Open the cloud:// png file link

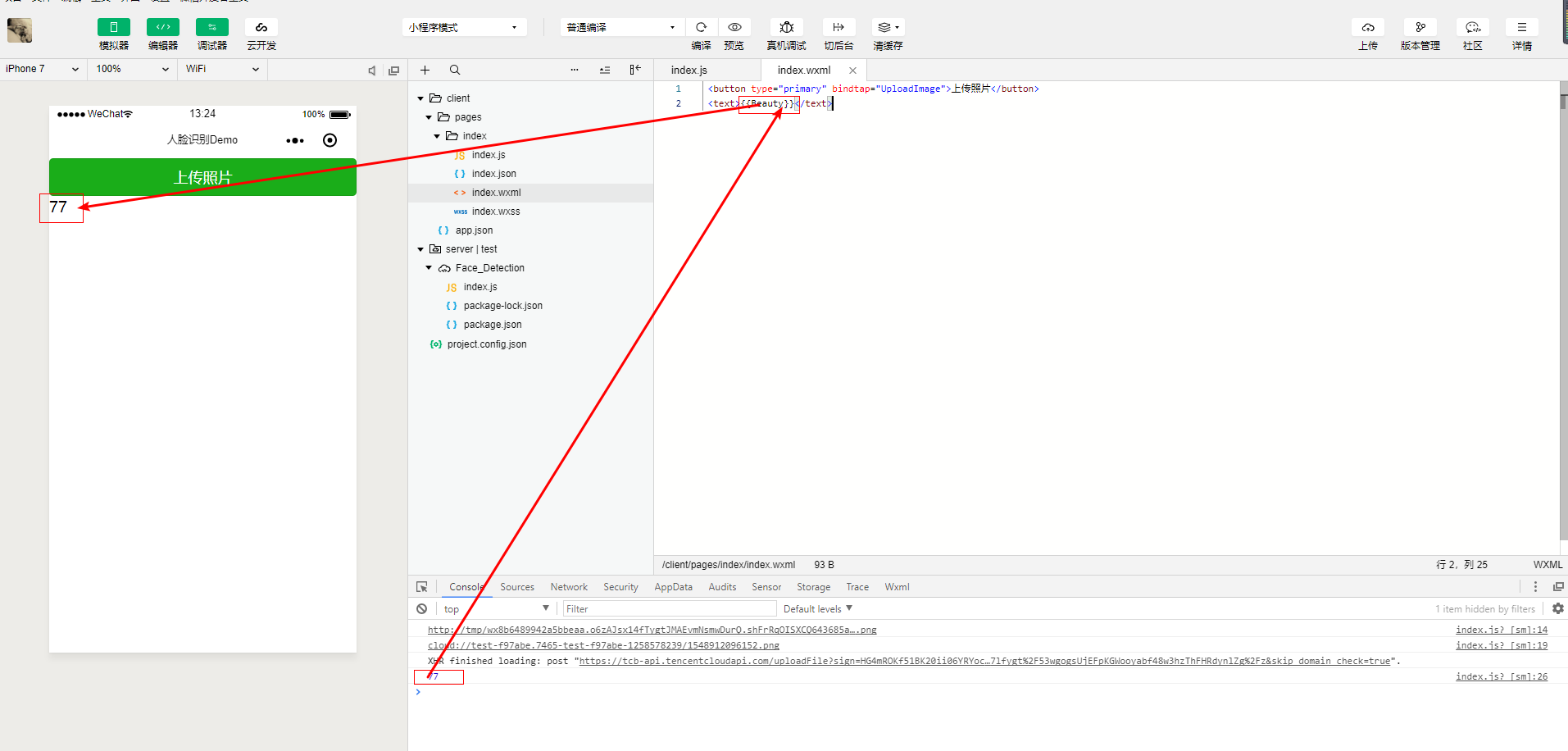[603, 645]
